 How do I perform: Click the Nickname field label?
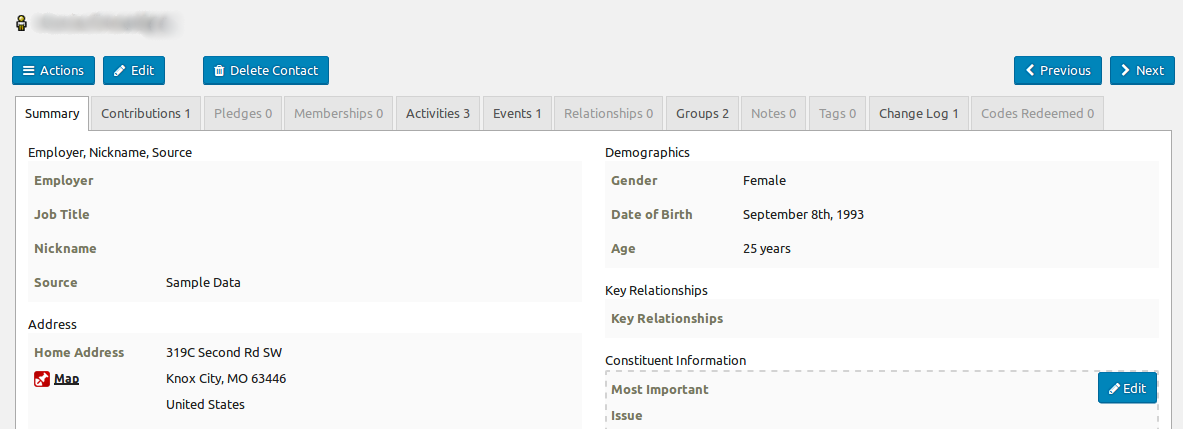click(65, 248)
